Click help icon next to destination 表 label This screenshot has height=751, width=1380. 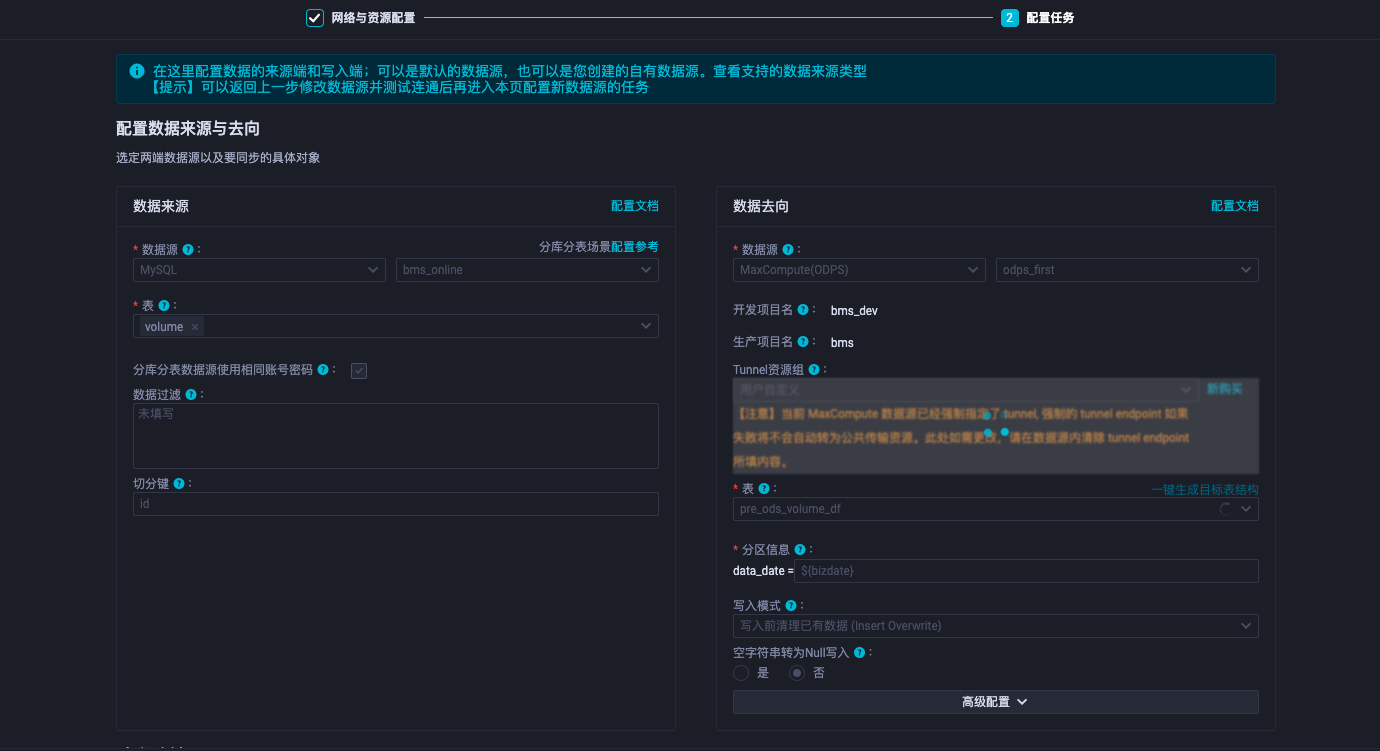764,489
